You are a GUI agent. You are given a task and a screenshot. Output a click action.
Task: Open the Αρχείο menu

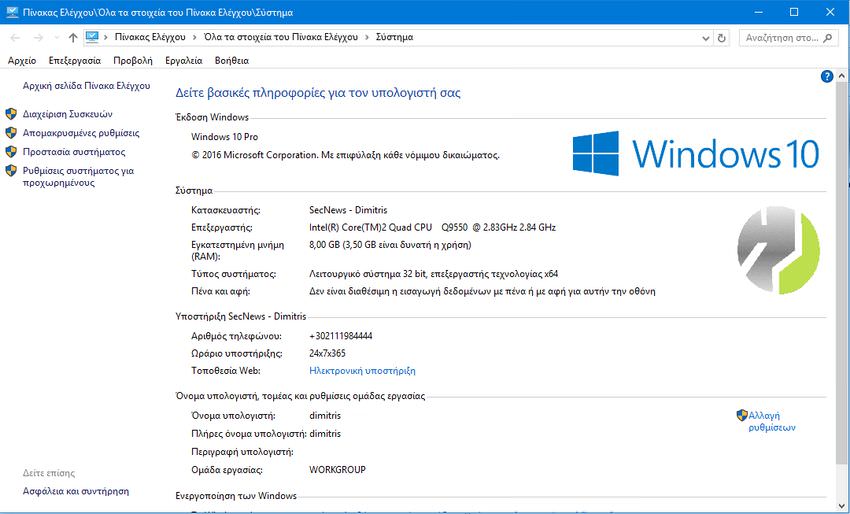coord(22,61)
